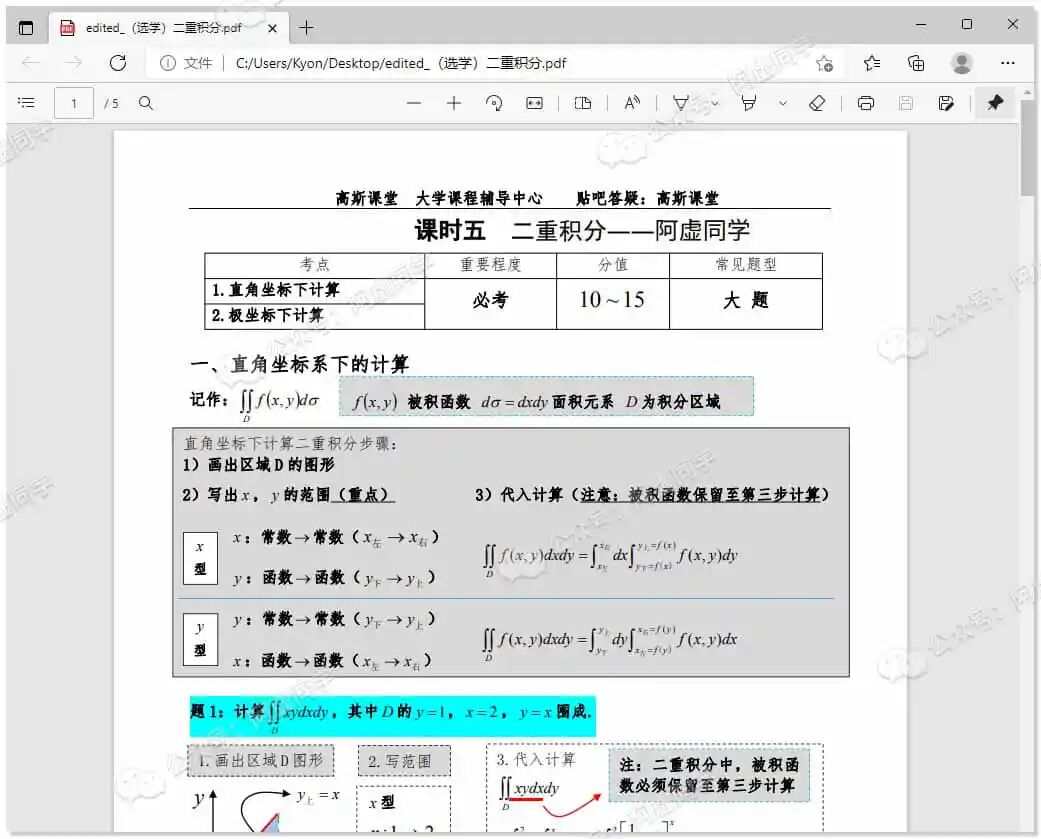Expand the Highlight color options dropdown
The height and width of the screenshot is (839, 1041).
pos(783,104)
